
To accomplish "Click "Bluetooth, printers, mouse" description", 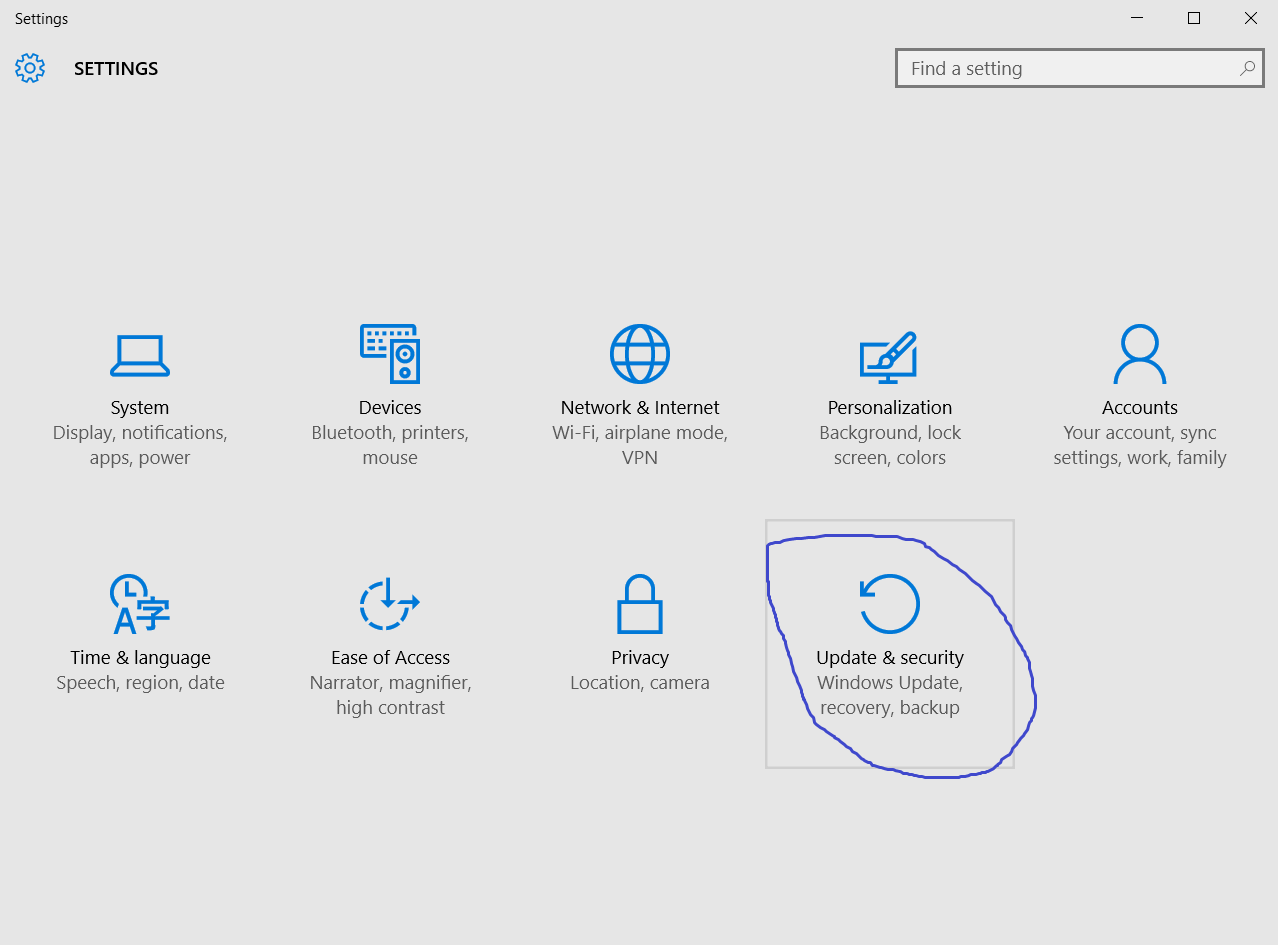I will tap(390, 445).
